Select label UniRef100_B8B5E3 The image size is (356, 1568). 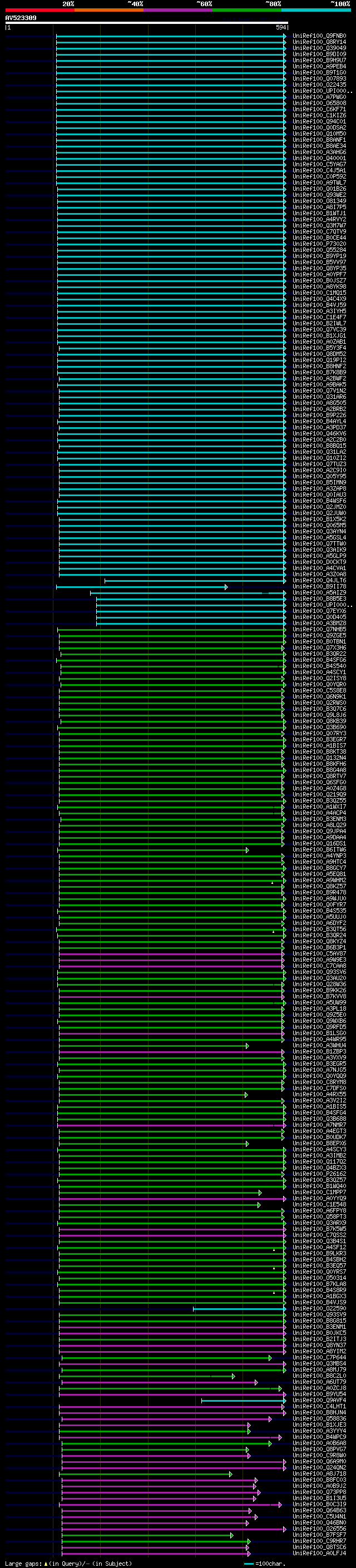(319, 599)
